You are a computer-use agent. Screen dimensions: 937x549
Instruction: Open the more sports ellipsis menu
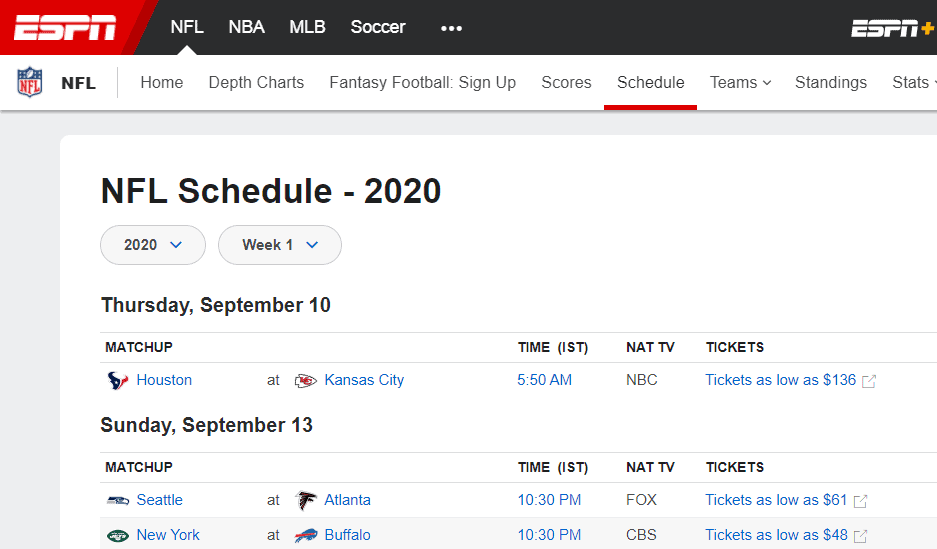pos(451,28)
